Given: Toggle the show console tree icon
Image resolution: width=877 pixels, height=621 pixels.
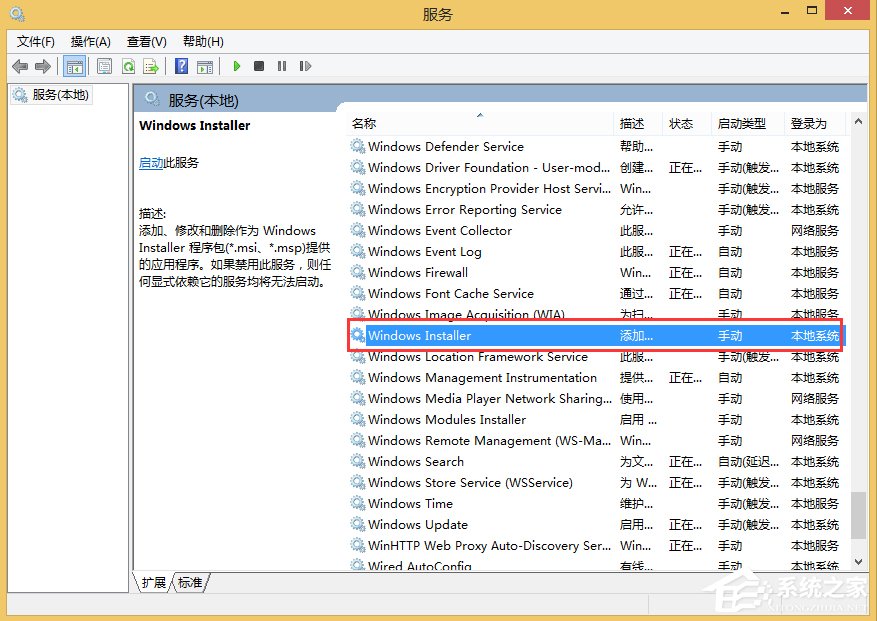Looking at the screenshot, I should [x=74, y=66].
